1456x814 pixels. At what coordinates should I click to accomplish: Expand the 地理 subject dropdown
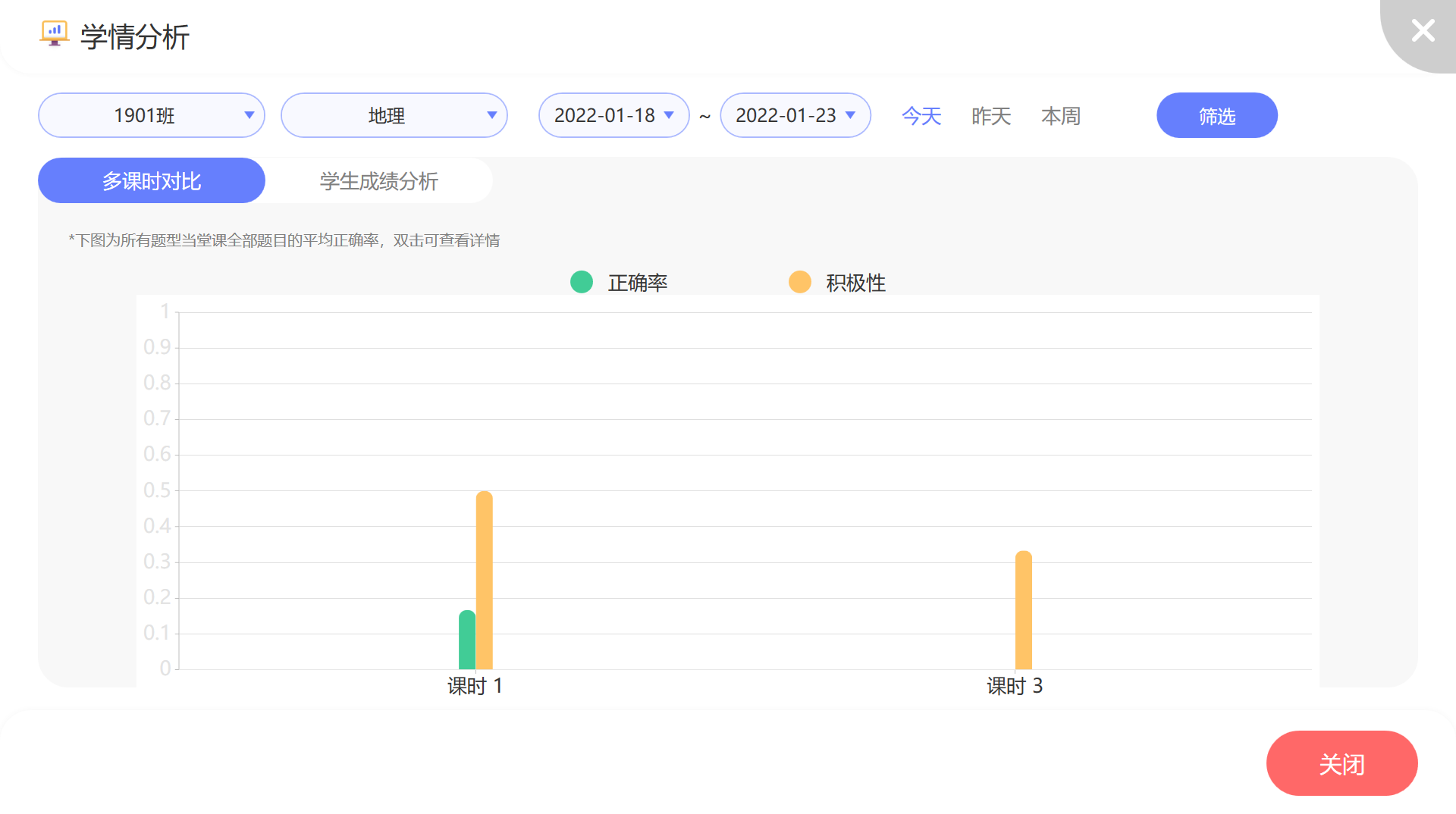[x=394, y=115]
